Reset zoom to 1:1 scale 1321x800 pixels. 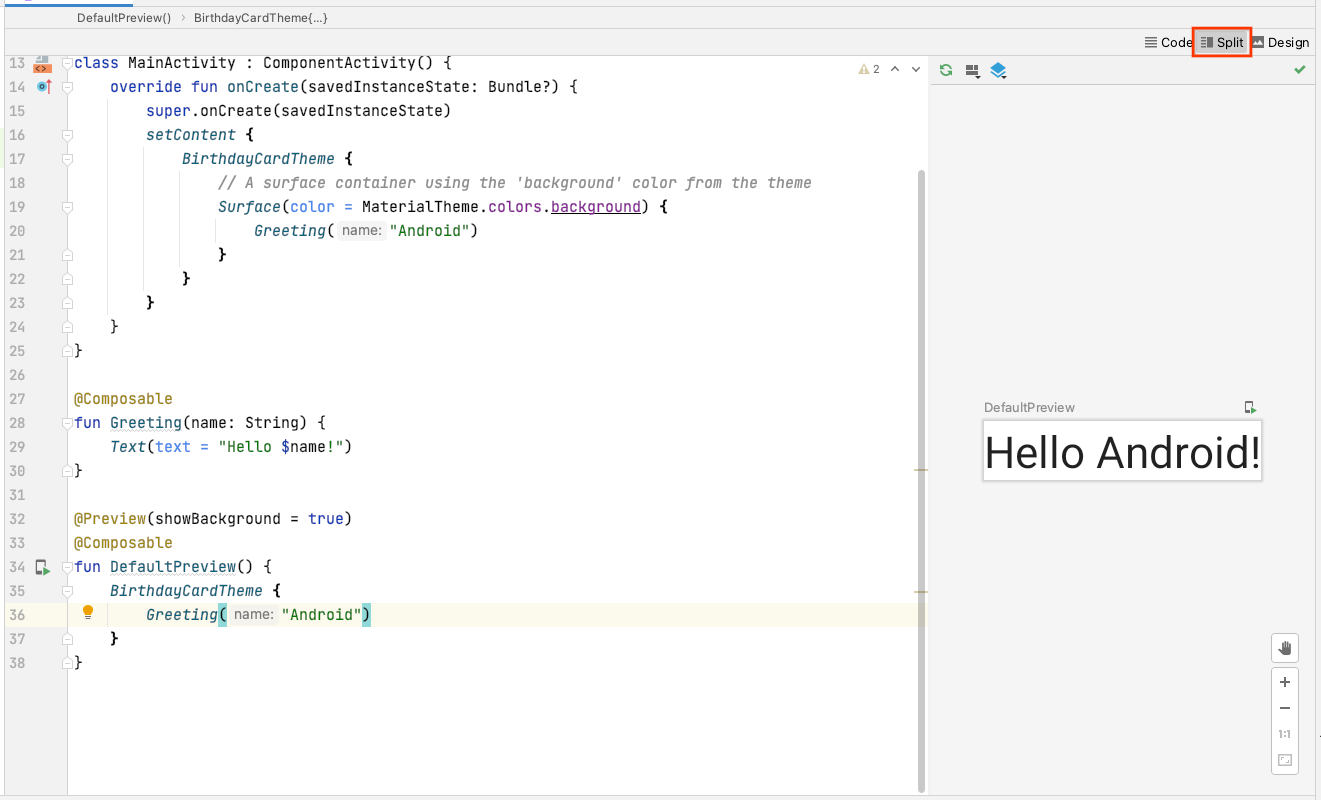(1285, 734)
